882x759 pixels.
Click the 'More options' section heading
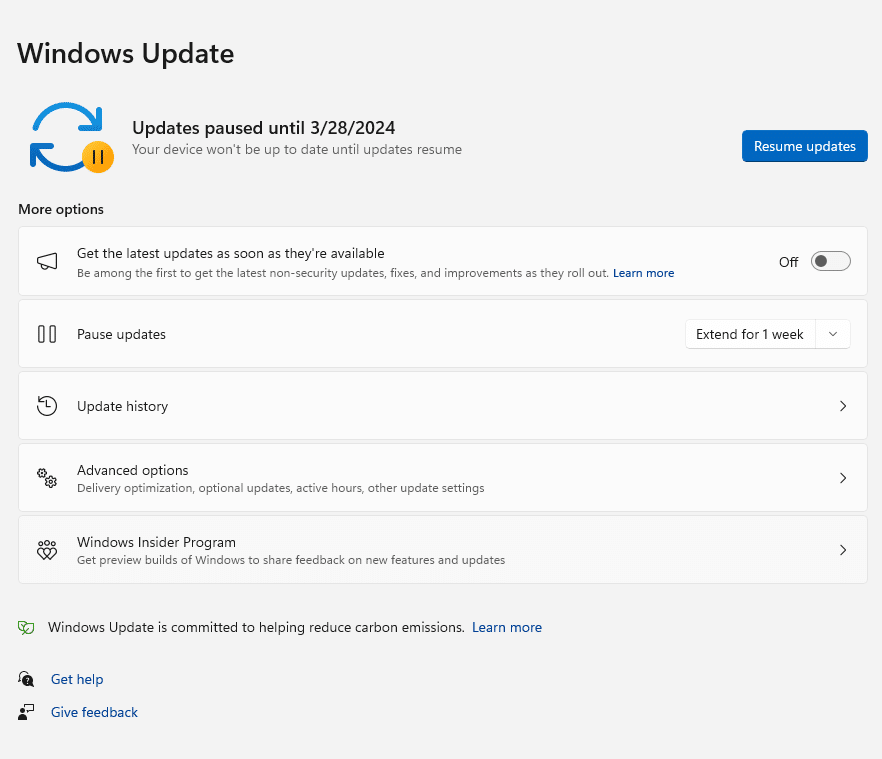pyautogui.click(x=61, y=209)
